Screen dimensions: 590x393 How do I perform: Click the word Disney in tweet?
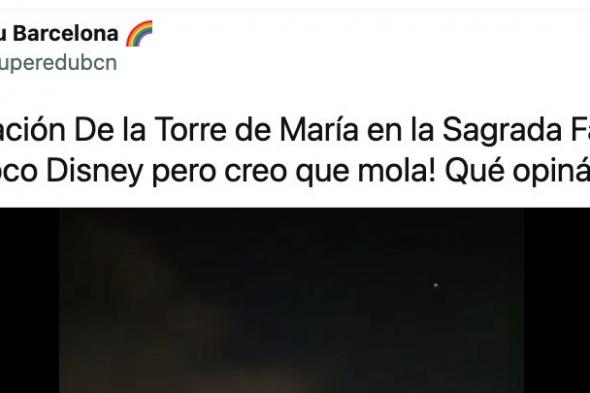[x=94, y=171]
